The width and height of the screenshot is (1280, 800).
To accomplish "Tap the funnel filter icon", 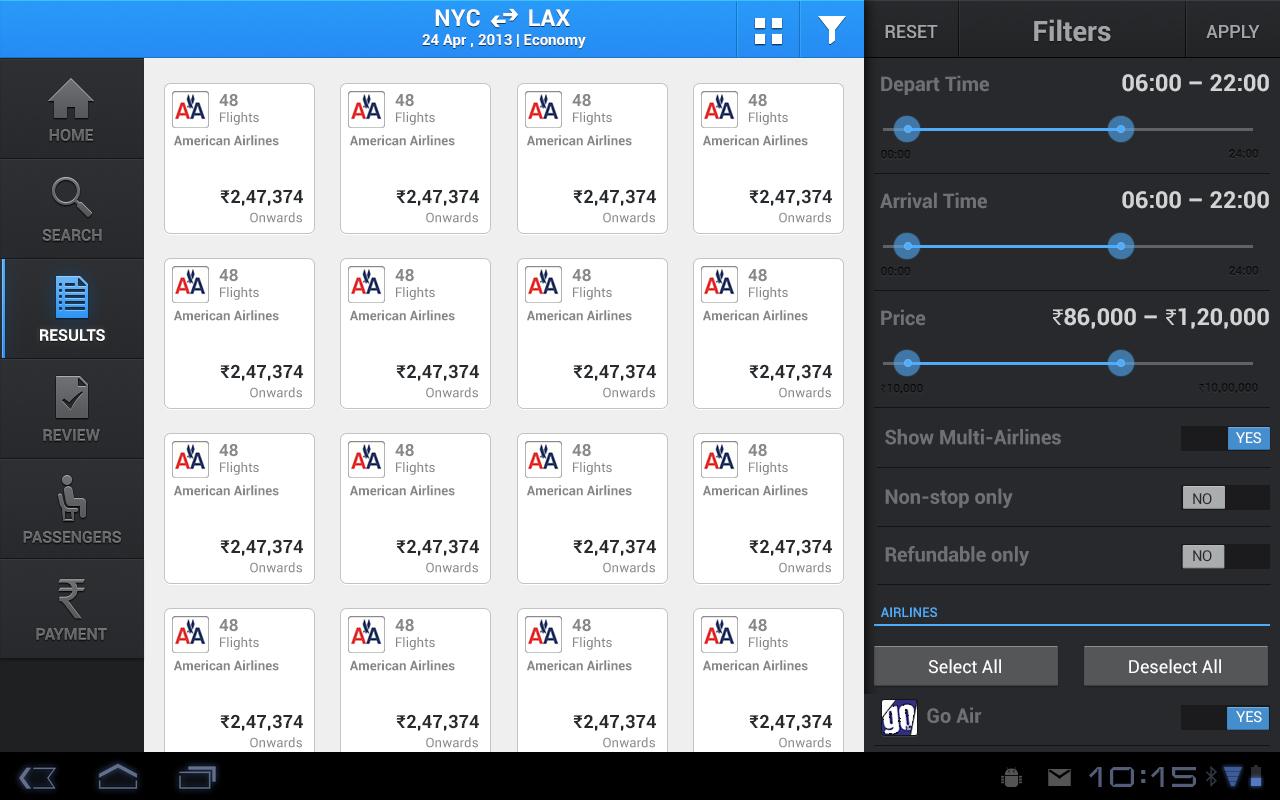I will (832, 31).
